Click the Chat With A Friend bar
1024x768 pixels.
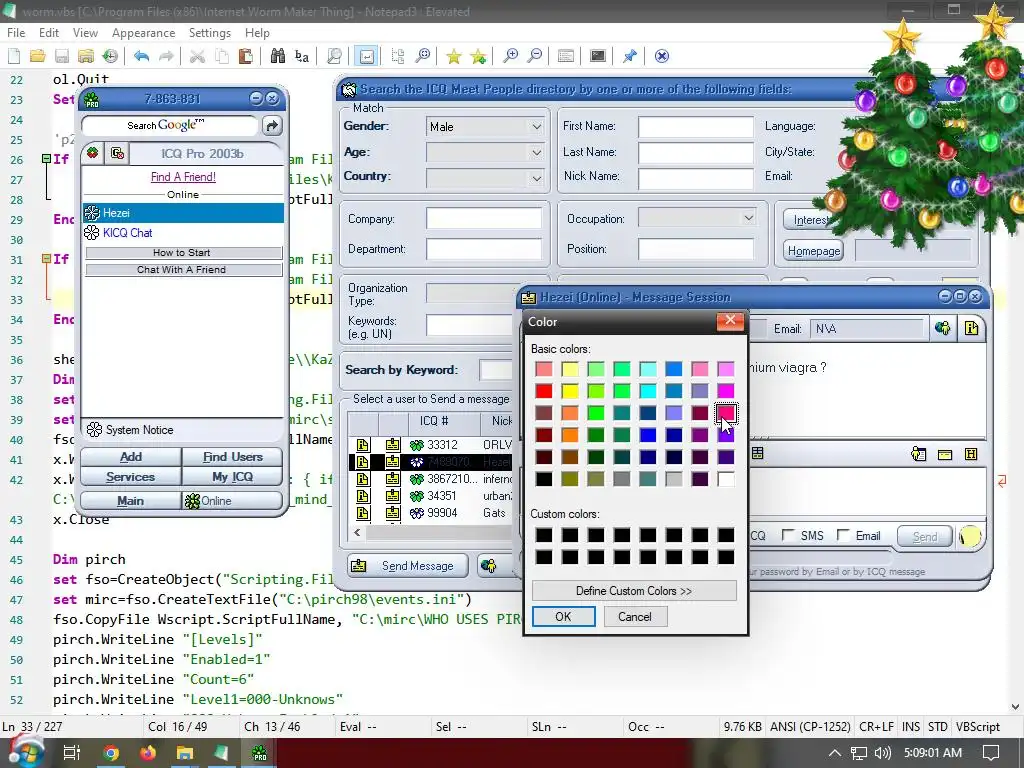184,270
